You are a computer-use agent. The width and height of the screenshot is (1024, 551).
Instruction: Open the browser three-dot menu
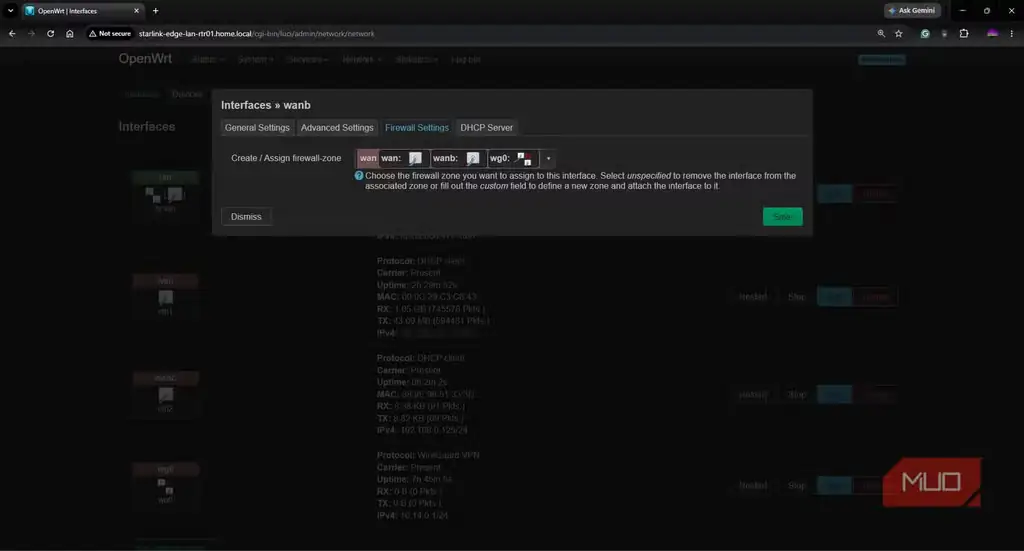click(1012, 33)
